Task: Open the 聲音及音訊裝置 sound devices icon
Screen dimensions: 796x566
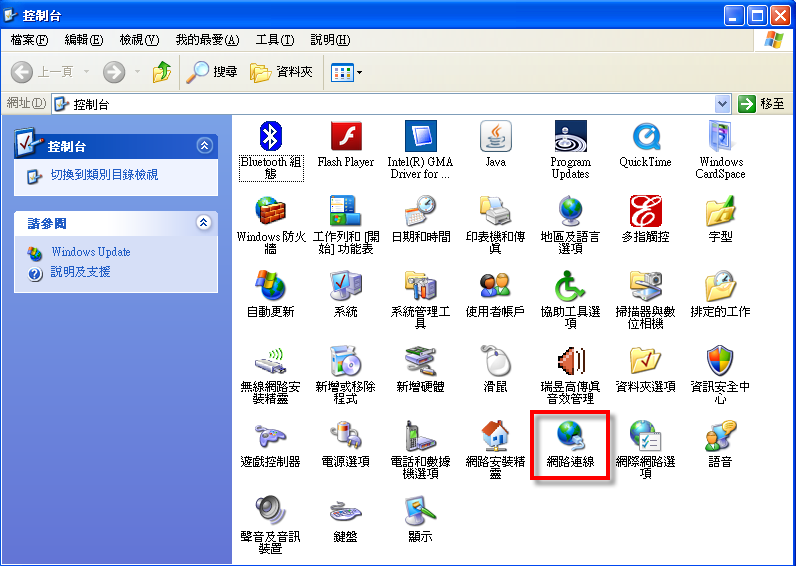Action: 270,512
